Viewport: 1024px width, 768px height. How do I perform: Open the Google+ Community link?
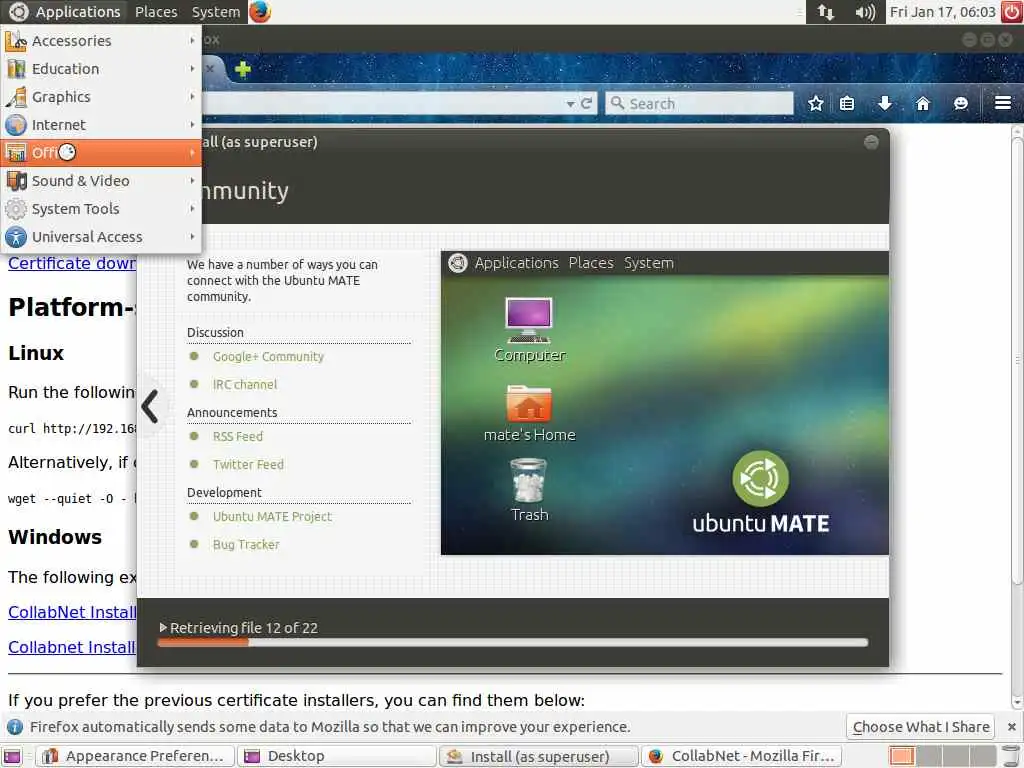tap(268, 357)
